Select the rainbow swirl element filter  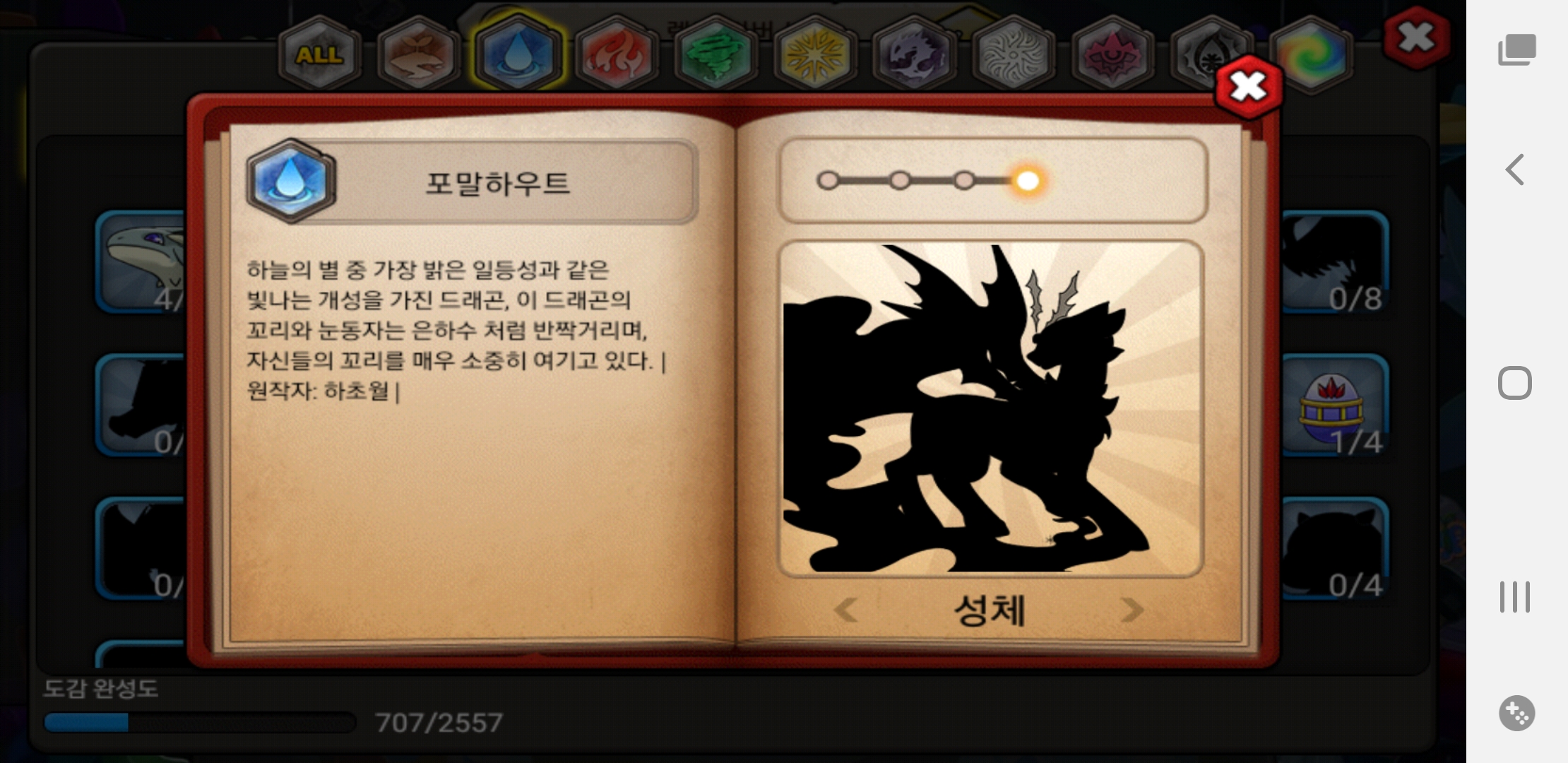click(1312, 54)
